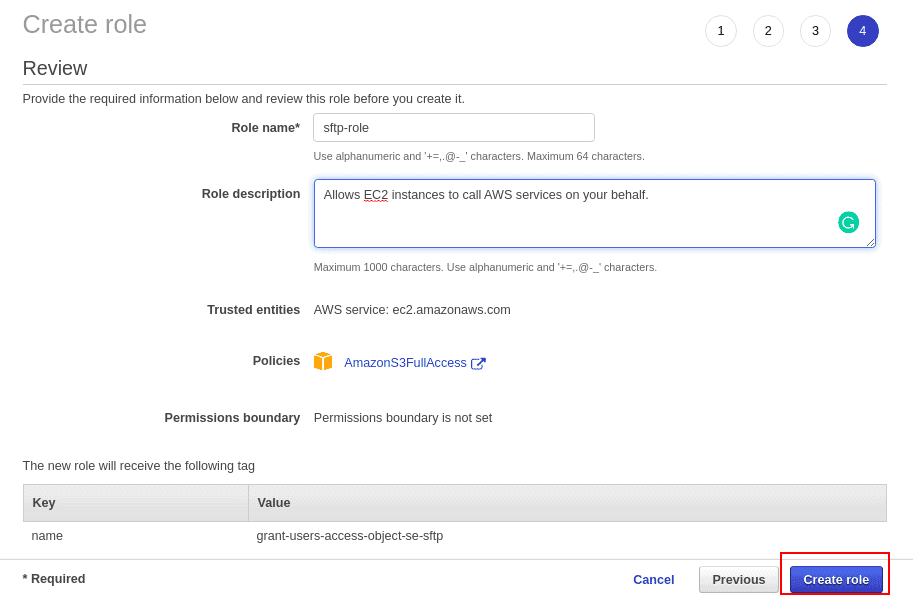Click inside the Role description textarea
The height and width of the screenshot is (596, 913).
click(594, 214)
